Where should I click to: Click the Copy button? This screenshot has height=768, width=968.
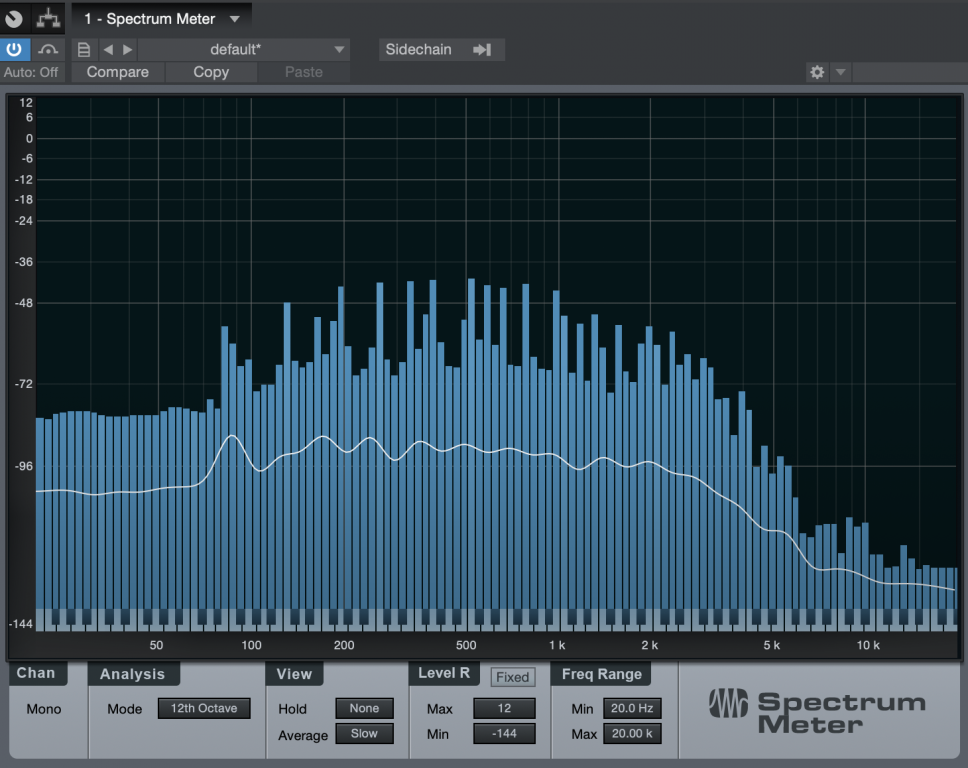tap(211, 72)
